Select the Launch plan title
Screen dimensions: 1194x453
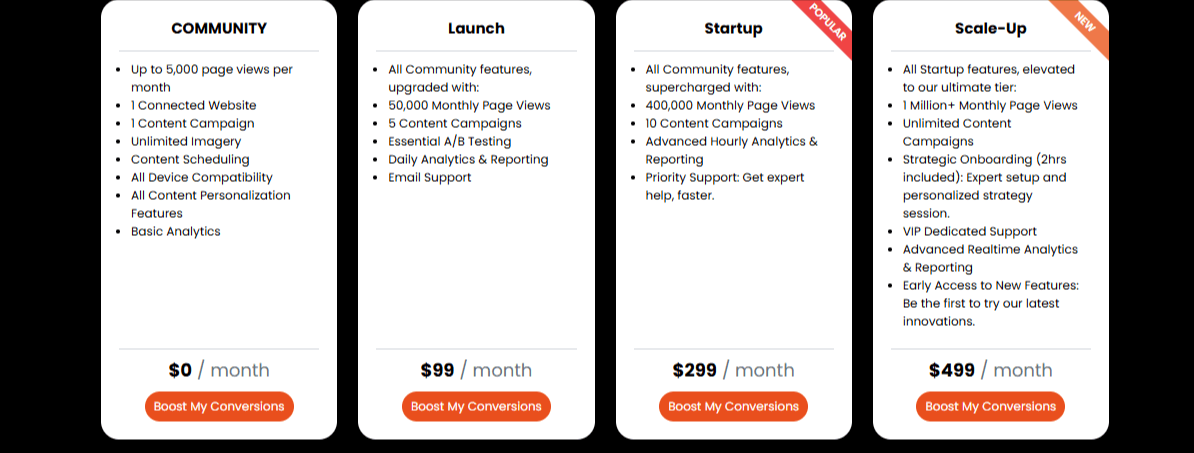point(476,28)
